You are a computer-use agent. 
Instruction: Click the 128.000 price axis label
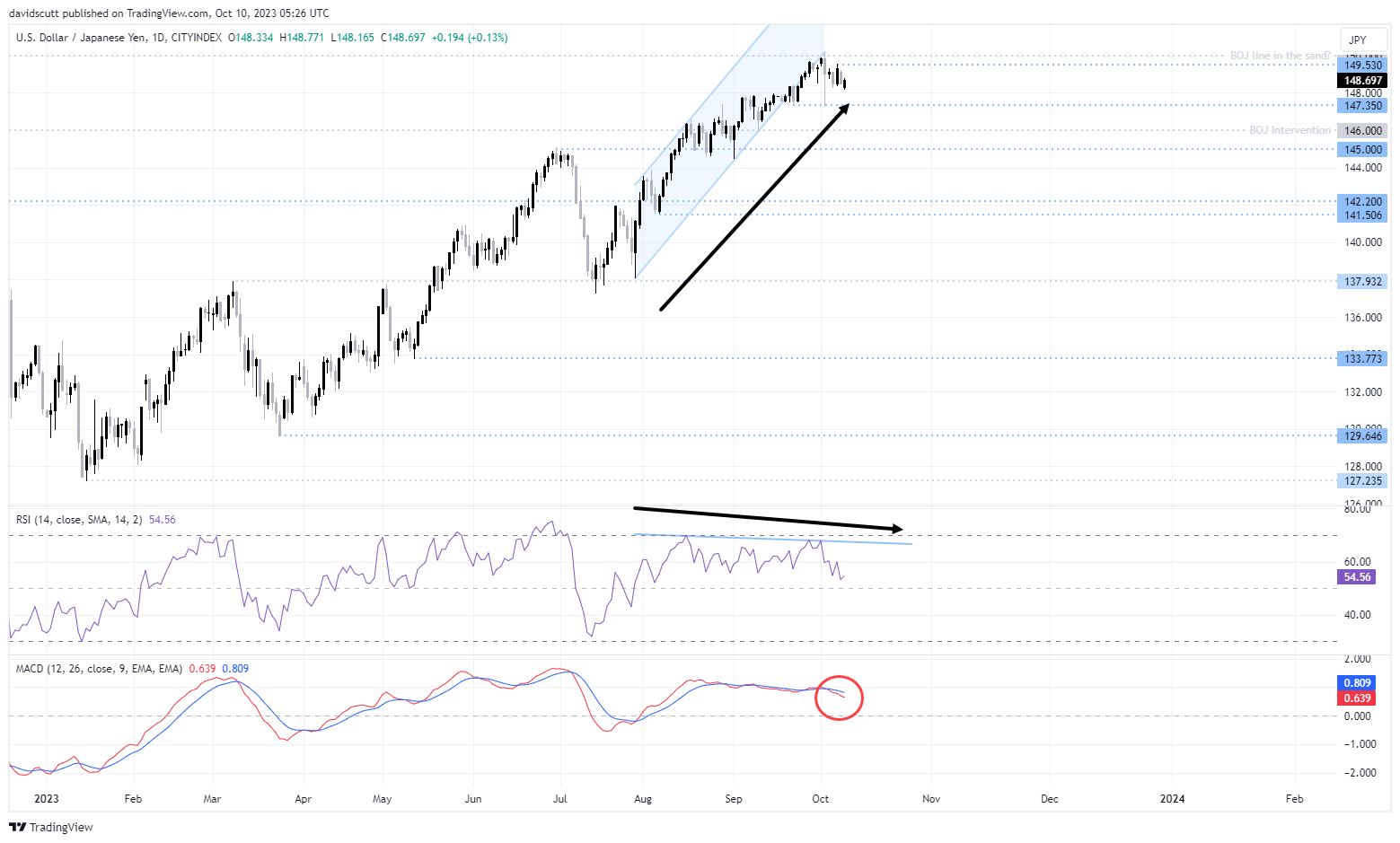tap(1363, 467)
